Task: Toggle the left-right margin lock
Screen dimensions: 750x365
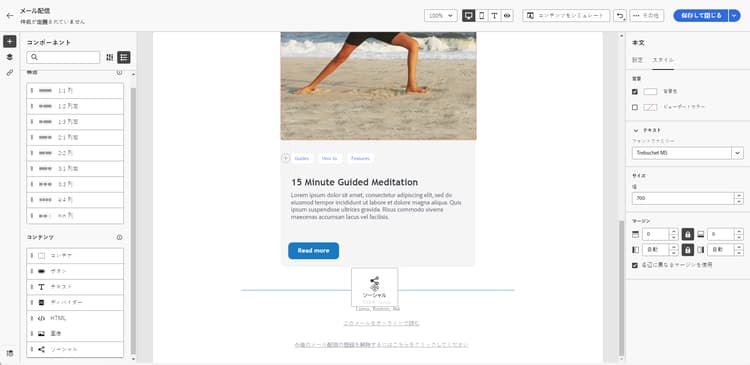Action: tap(687, 250)
